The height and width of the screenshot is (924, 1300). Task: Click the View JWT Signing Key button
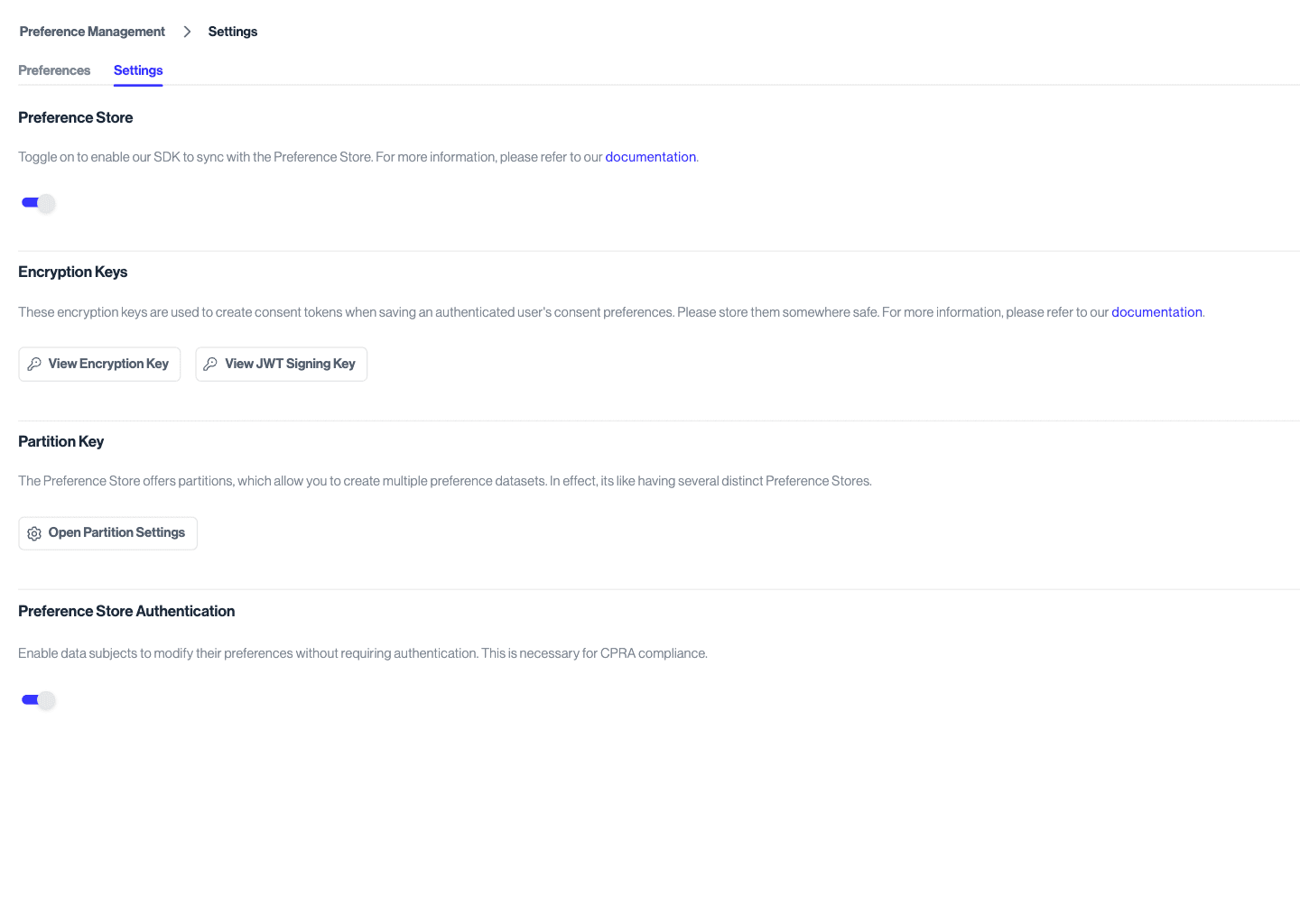pyautogui.click(x=281, y=364)
